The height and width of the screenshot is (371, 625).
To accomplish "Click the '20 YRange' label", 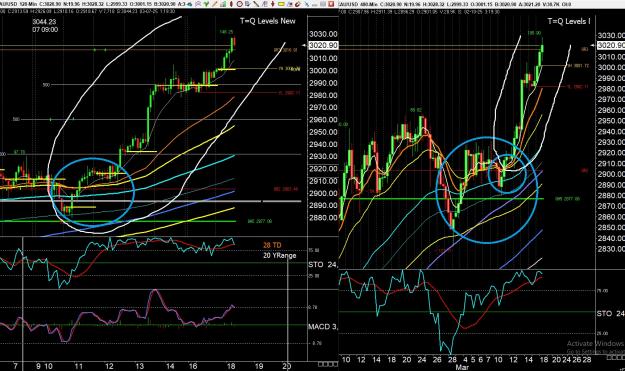I will (x=279, y=255).
